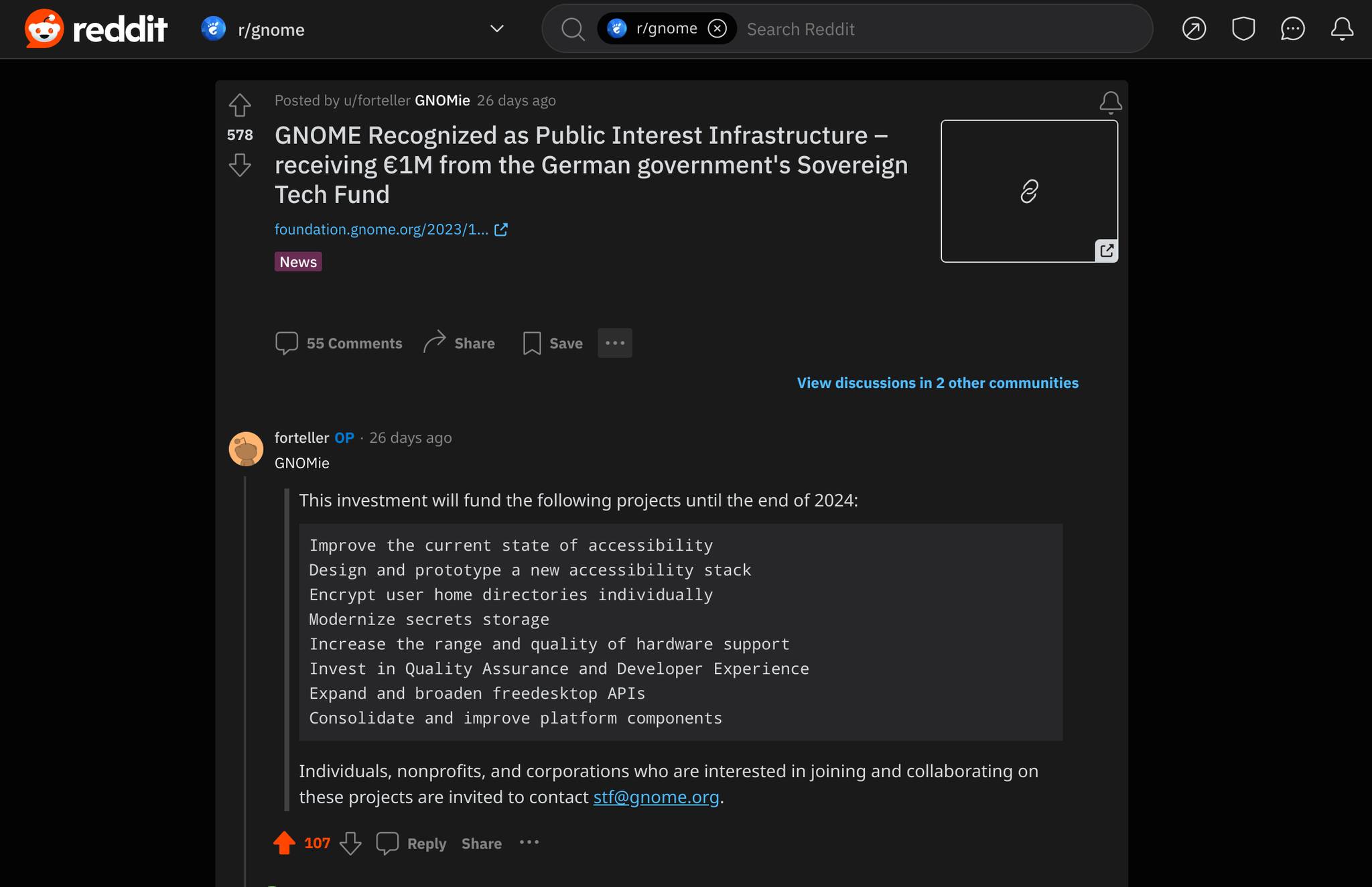Follow post with the bell icon

click(1111, 103)
